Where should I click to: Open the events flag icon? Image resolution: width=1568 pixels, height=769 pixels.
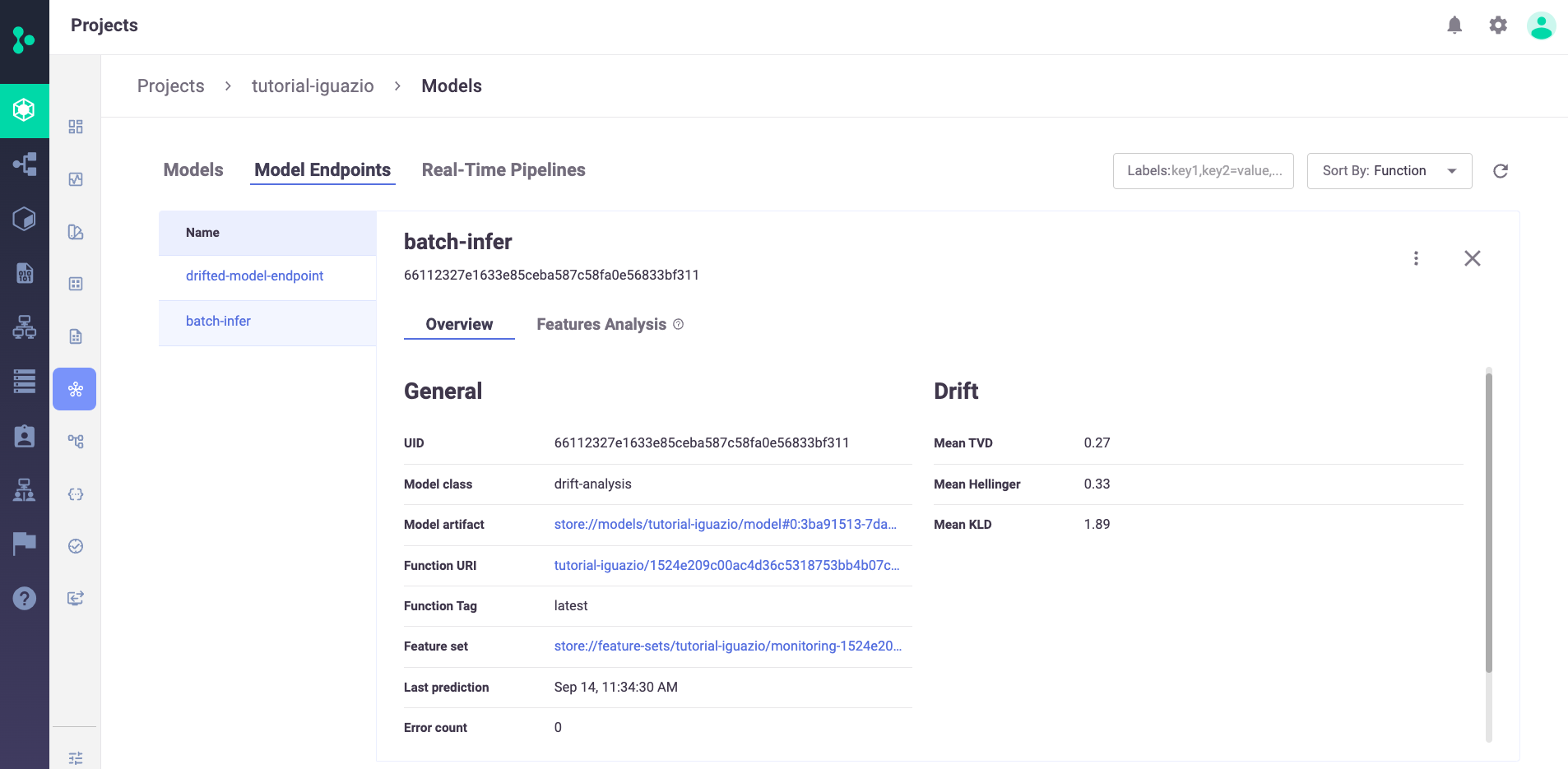click(24, 544)
